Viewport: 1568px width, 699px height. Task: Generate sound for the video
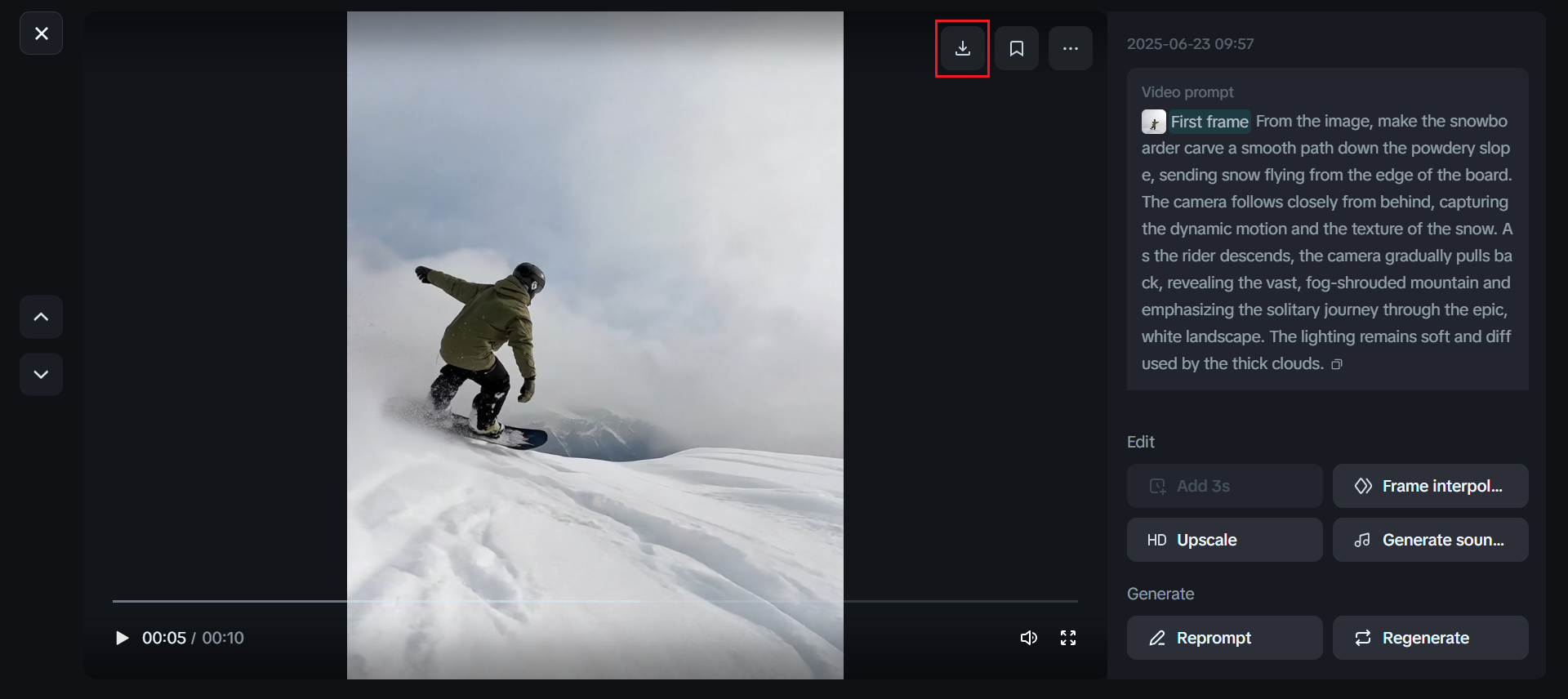point(1430,540)
